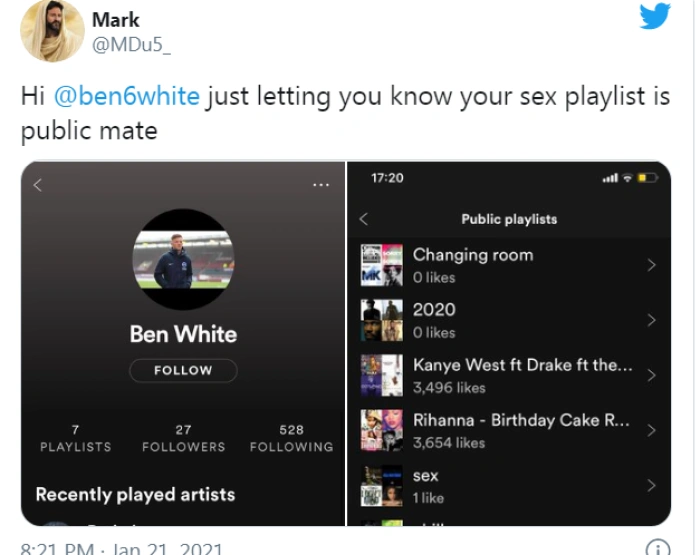Expand the Changing room playlist chevron
The image size is (700, 555).
point(651,265)
